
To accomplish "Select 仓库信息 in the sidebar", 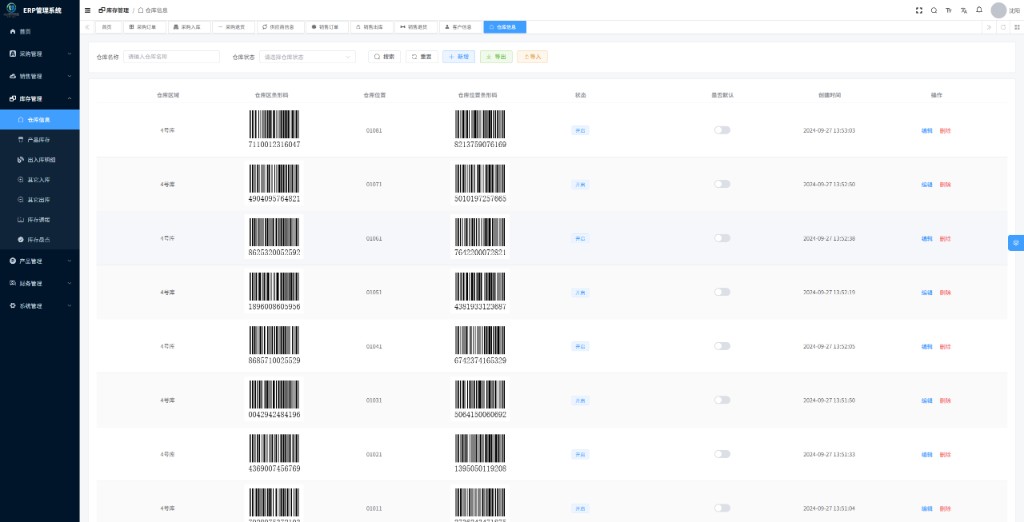I will [x=40, y=120].
